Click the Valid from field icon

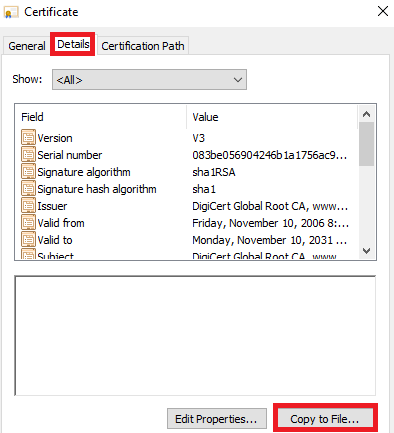[28, 222]
